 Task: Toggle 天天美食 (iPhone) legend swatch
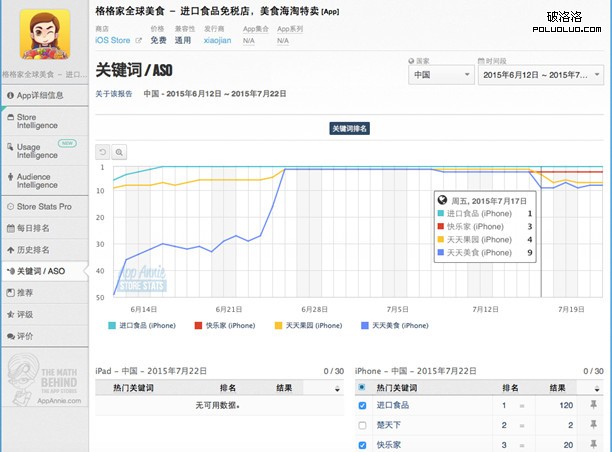pyautogui.click(x=365, y=326)
